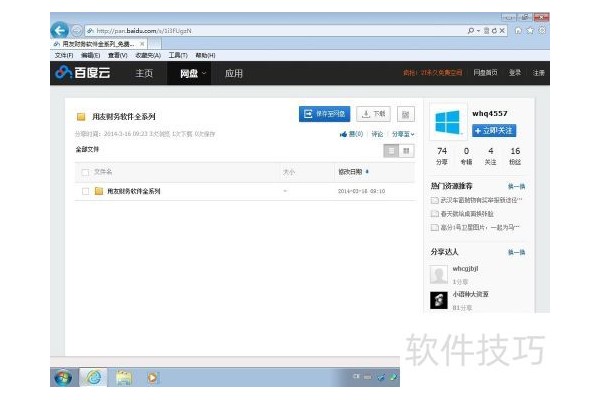Click the 立即关注 follow button
This screenshot has width=600, height=400.
494,131
